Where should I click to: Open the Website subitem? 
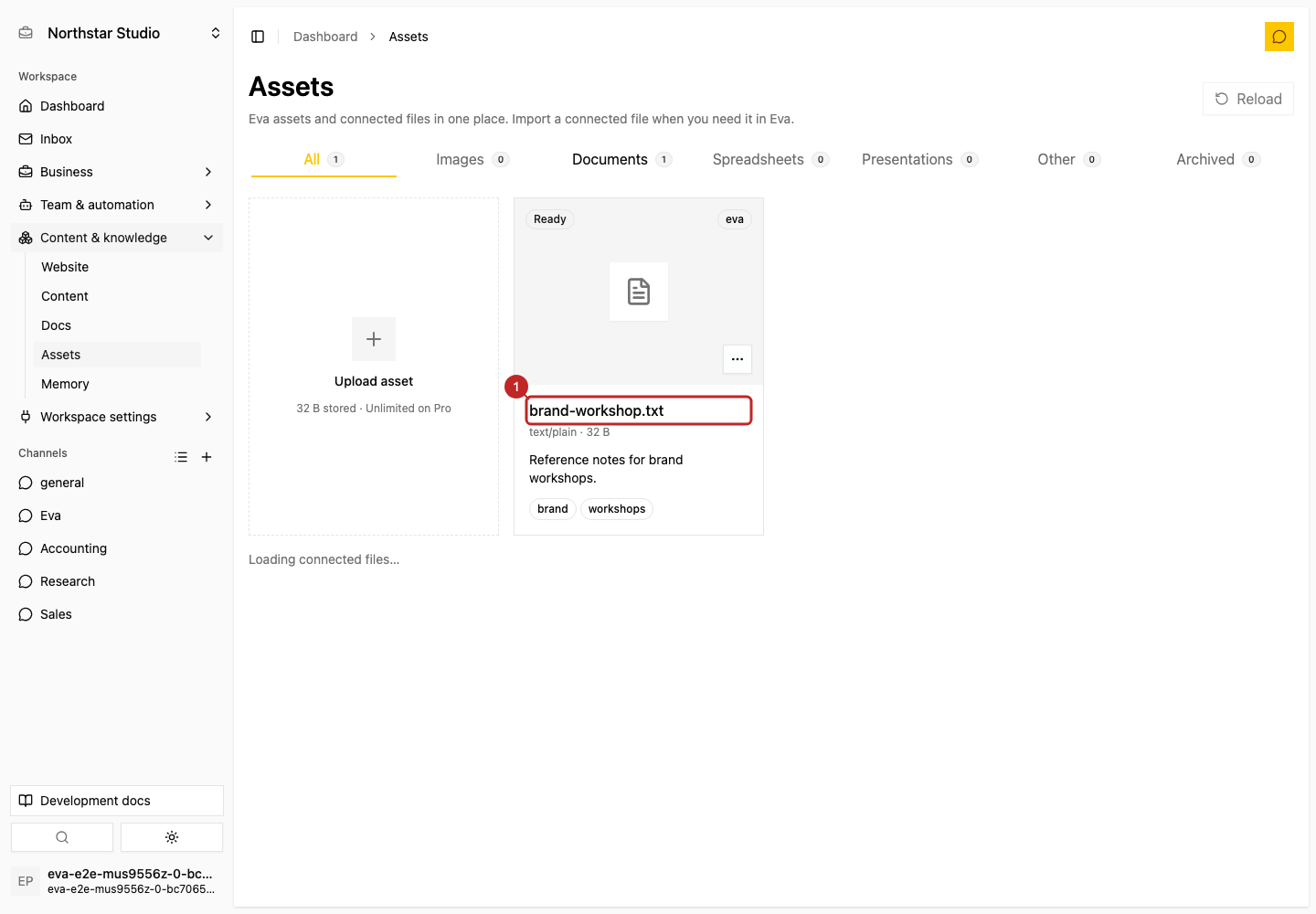point(117,267)
